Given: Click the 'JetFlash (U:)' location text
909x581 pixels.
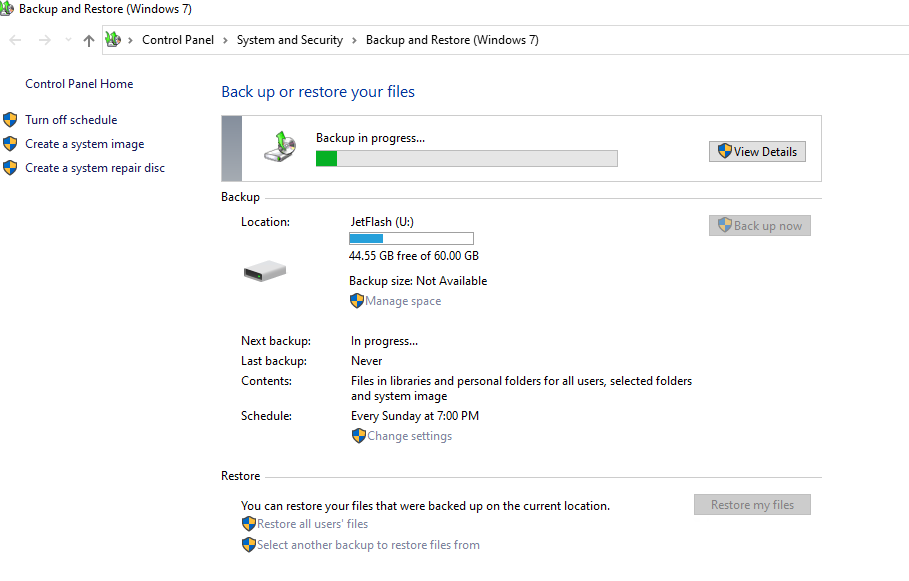Looking at the screenshot, I should pos(382,222).
